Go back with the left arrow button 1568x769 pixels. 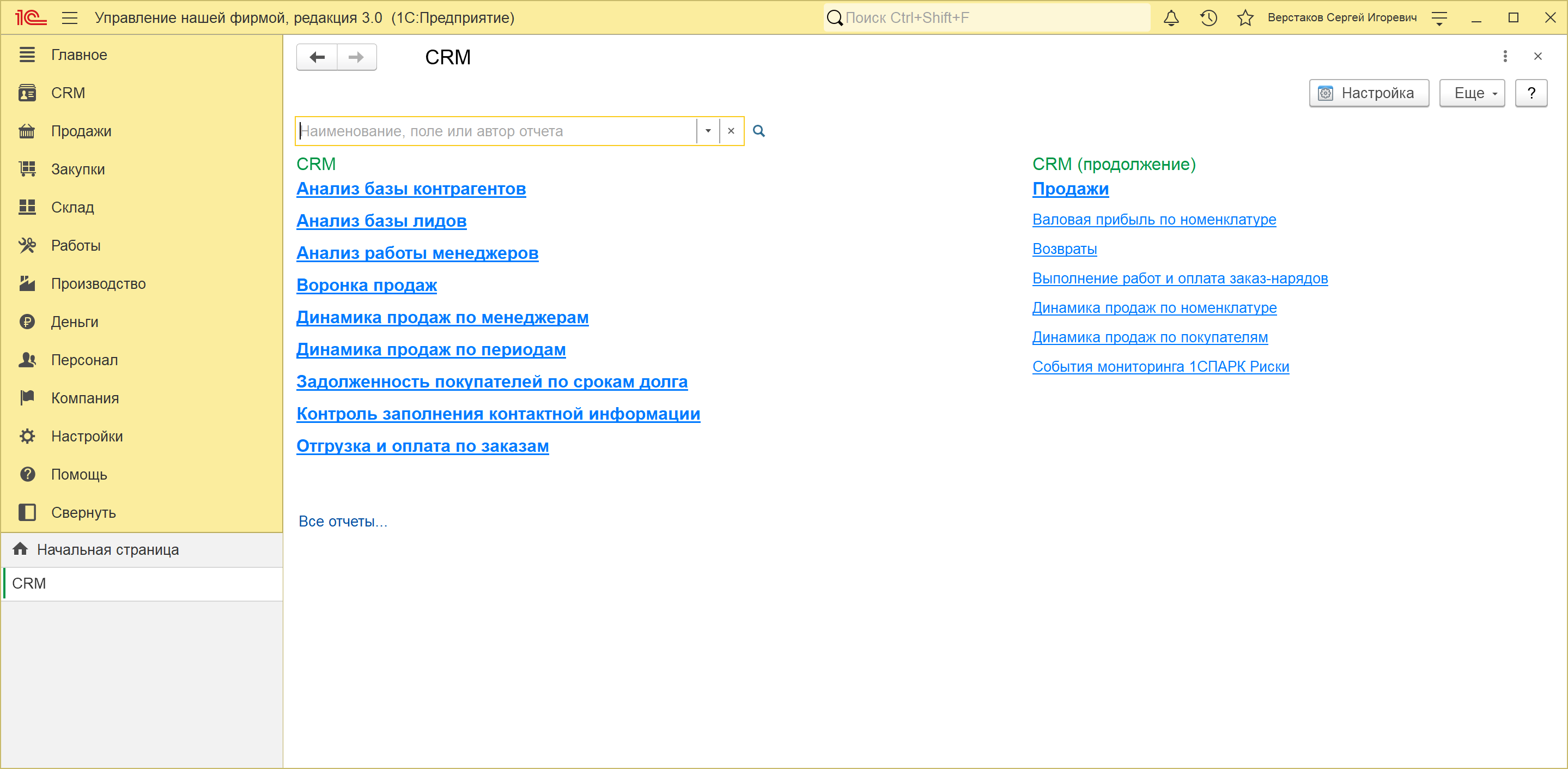coord(317,57)
